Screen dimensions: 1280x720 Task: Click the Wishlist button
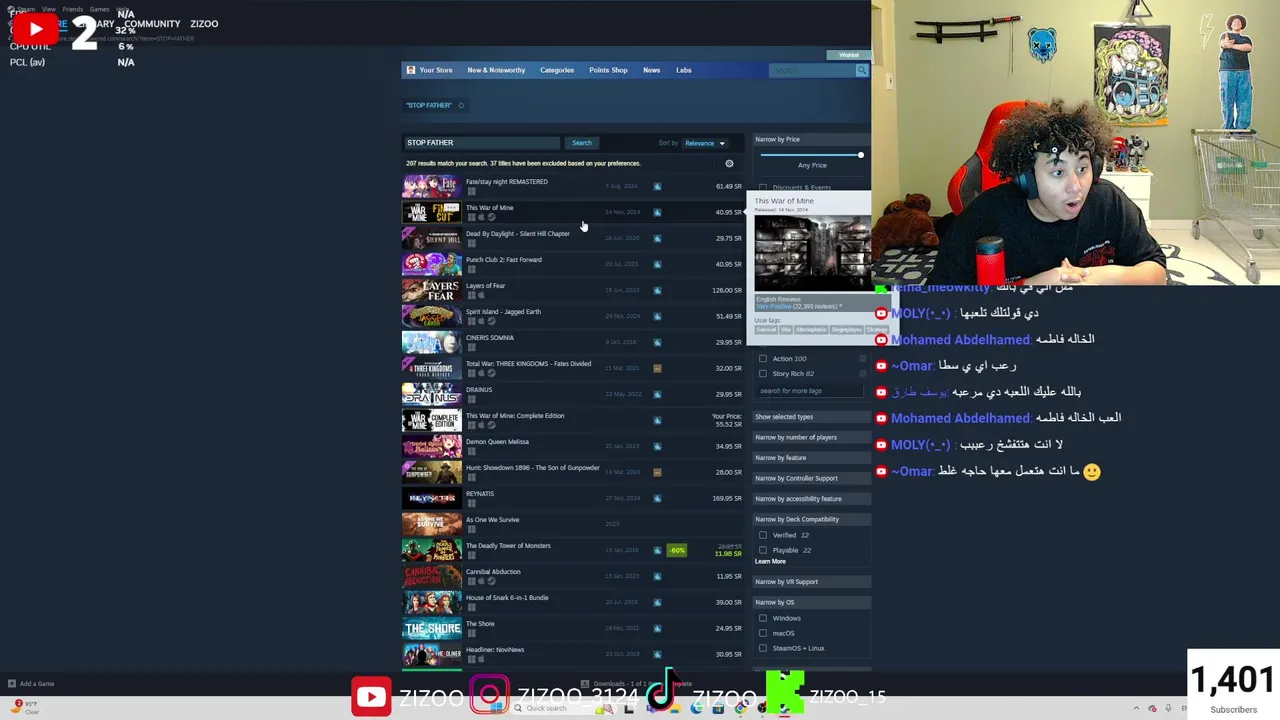click(849, 55)
